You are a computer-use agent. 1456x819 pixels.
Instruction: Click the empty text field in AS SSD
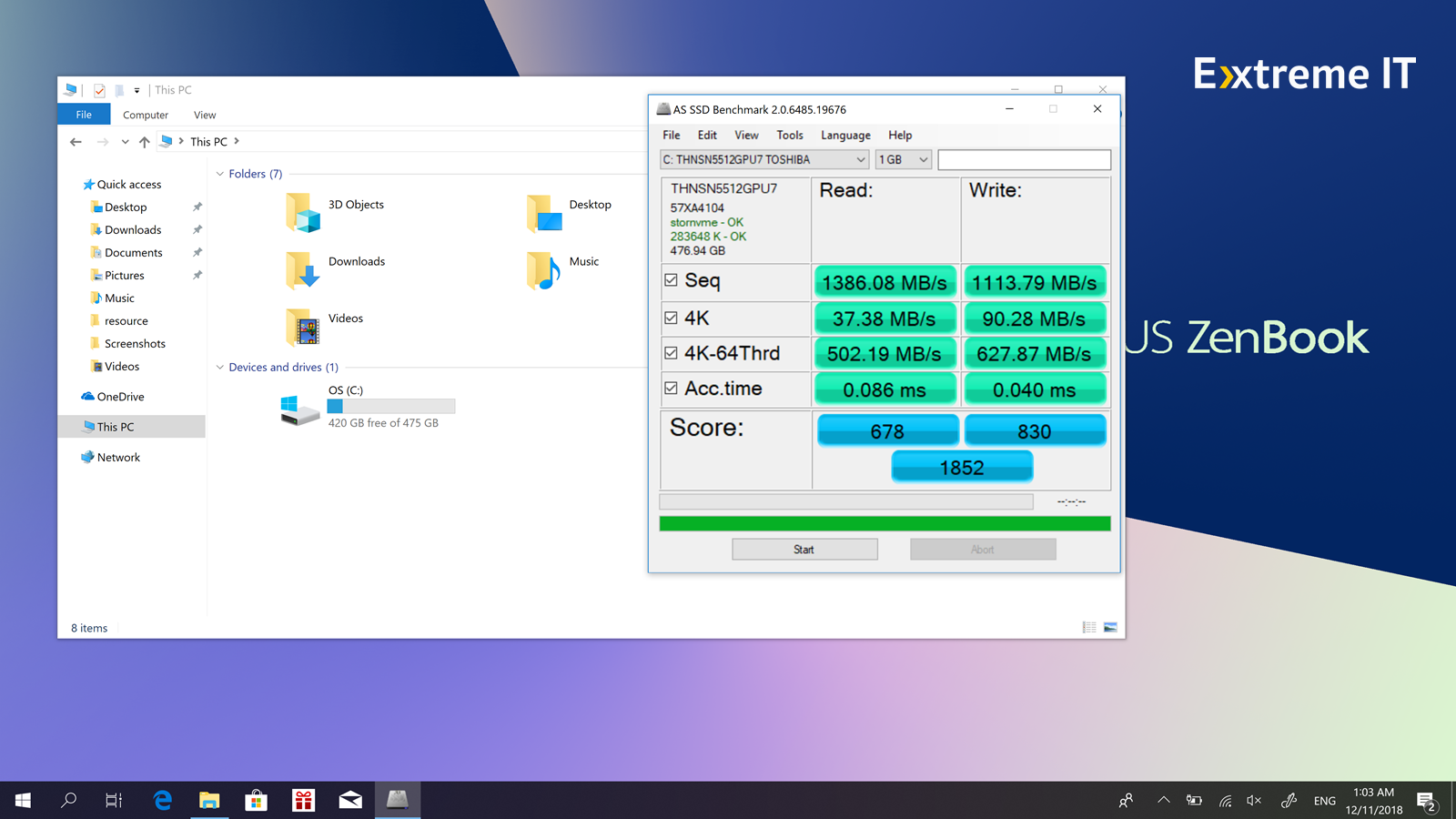(1024, 159)
